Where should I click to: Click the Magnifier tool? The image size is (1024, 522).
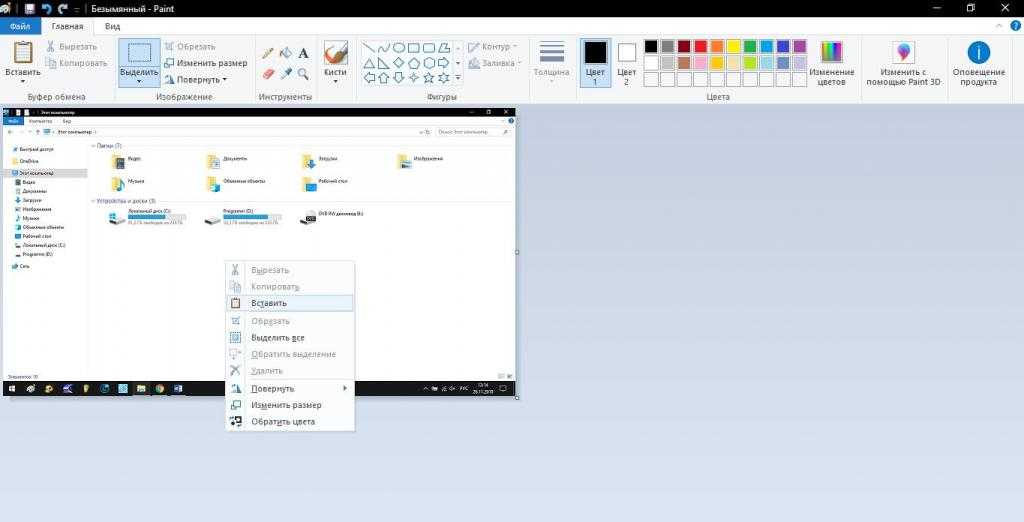(x=303, y=73)
